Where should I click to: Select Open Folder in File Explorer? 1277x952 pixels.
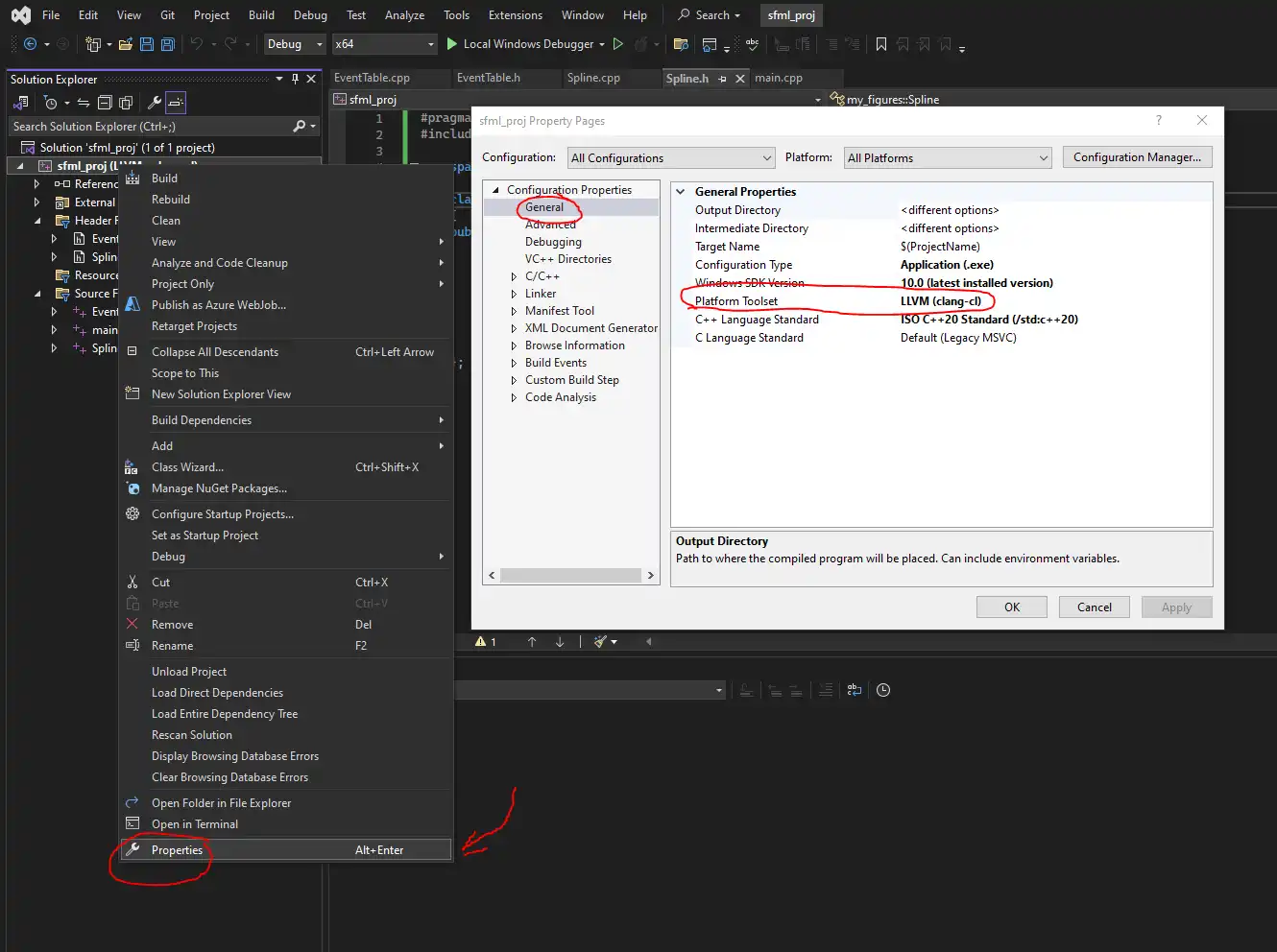click(286, 803)
